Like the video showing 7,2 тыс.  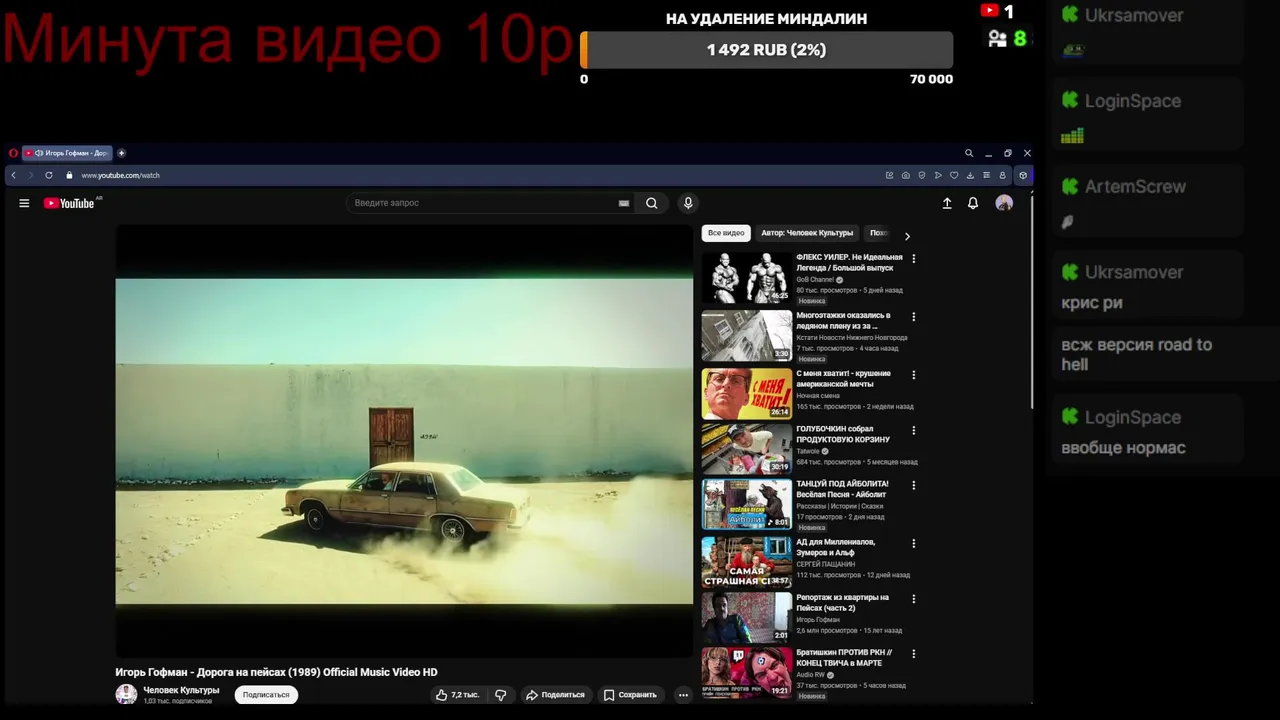459,695
